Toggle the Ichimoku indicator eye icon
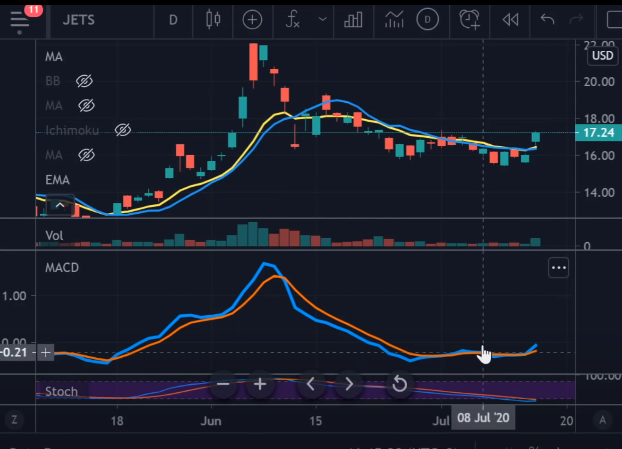 123,130
